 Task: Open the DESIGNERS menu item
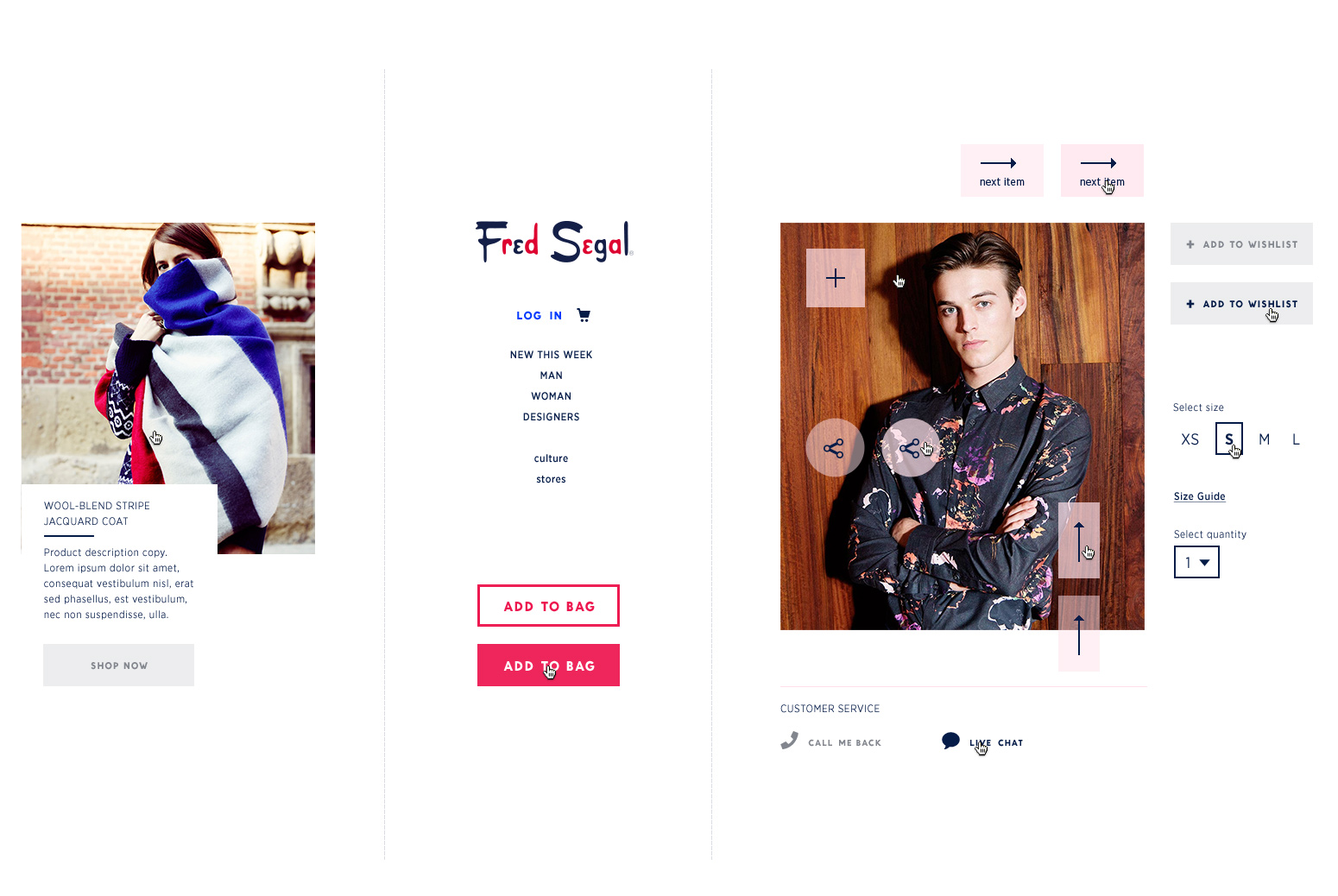tap(551, 417)
